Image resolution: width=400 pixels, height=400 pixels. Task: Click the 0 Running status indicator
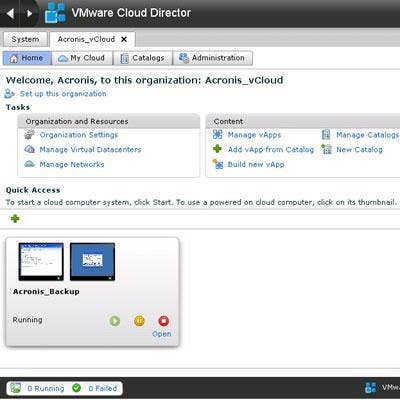pyautogui.click(x=46, y=388)
